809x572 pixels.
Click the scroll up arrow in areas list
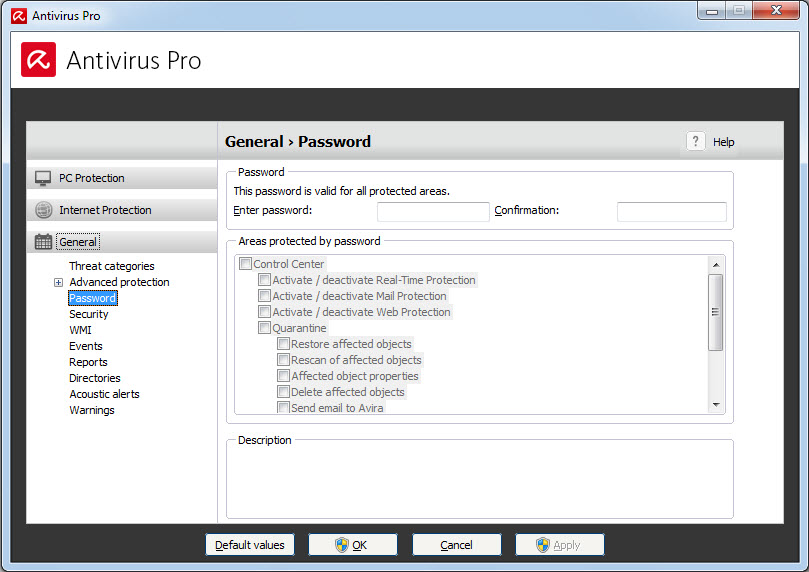coord(716,265)
